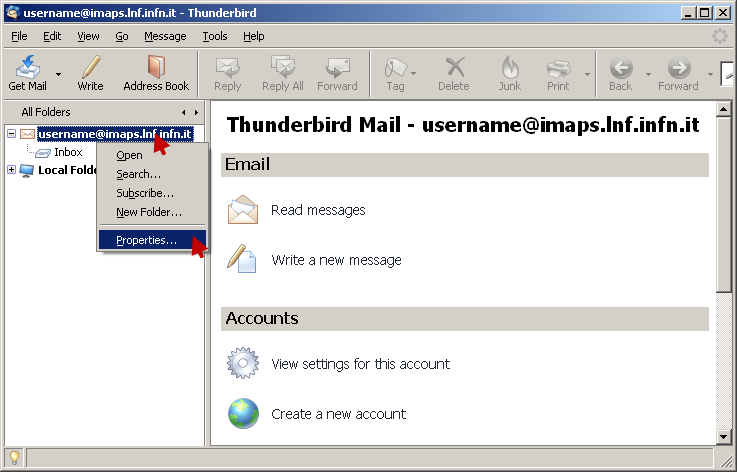Screen dimensions: 737x472
Task: Choose Open in the context menu
Action: tap(153, 155)
